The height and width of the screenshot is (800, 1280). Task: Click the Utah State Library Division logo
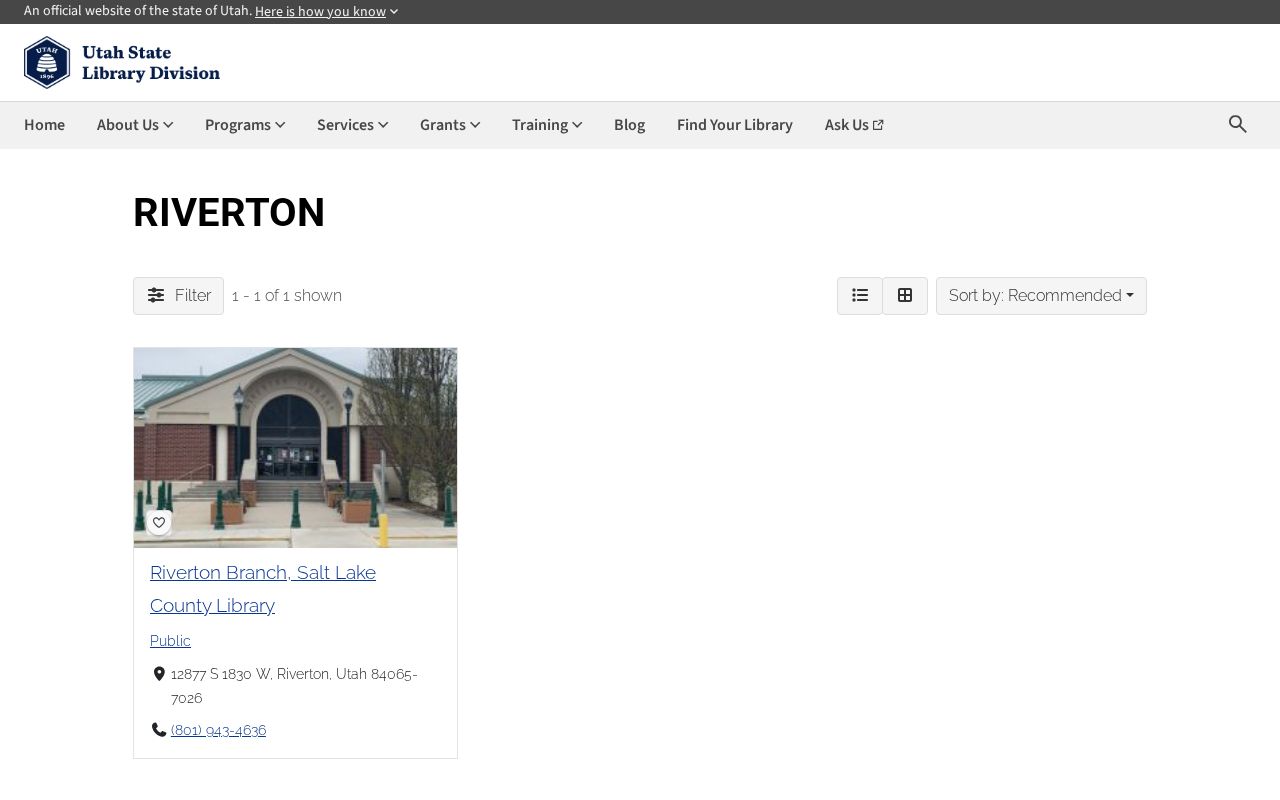[122, 62]
